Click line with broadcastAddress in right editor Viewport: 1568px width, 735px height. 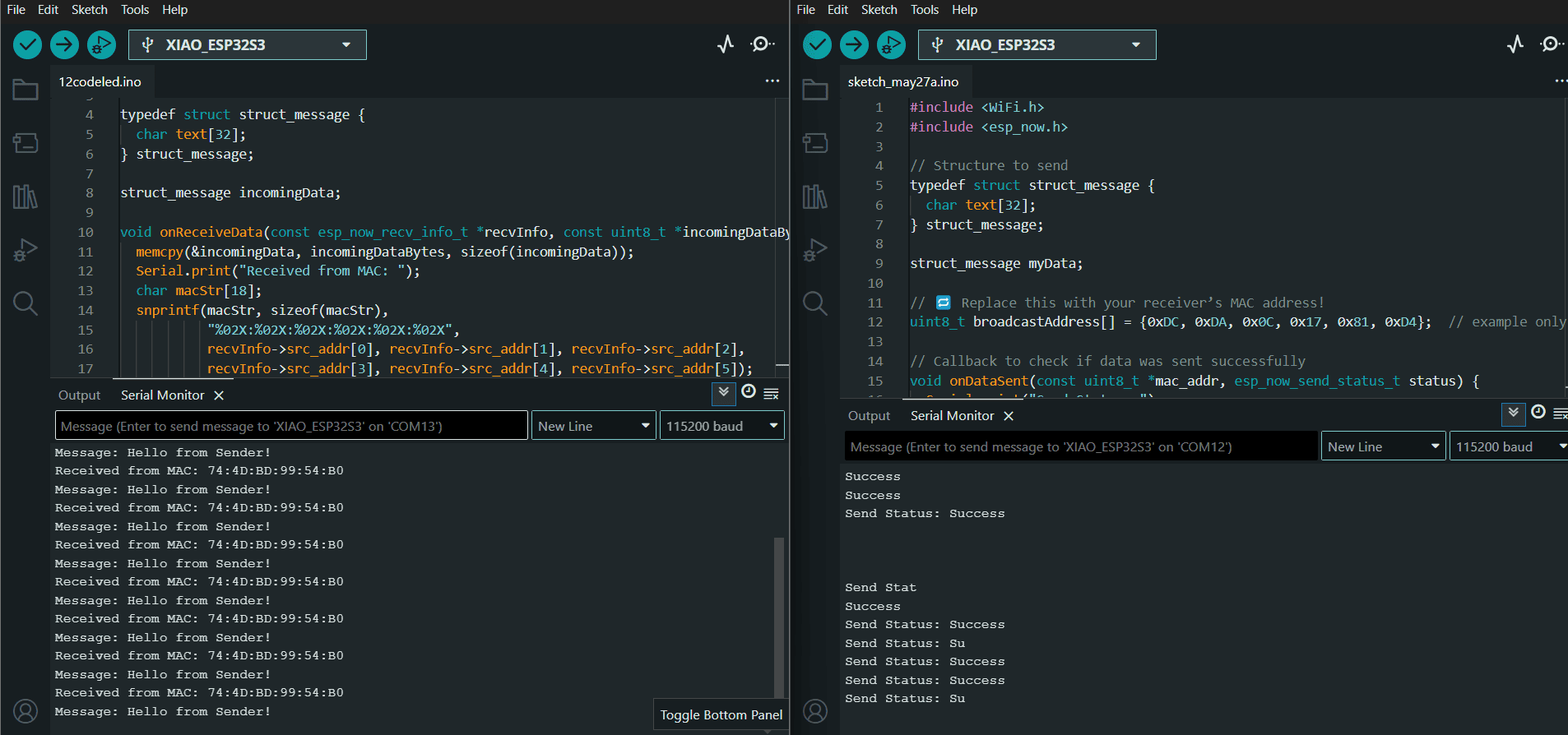(x=1238, y=322)
